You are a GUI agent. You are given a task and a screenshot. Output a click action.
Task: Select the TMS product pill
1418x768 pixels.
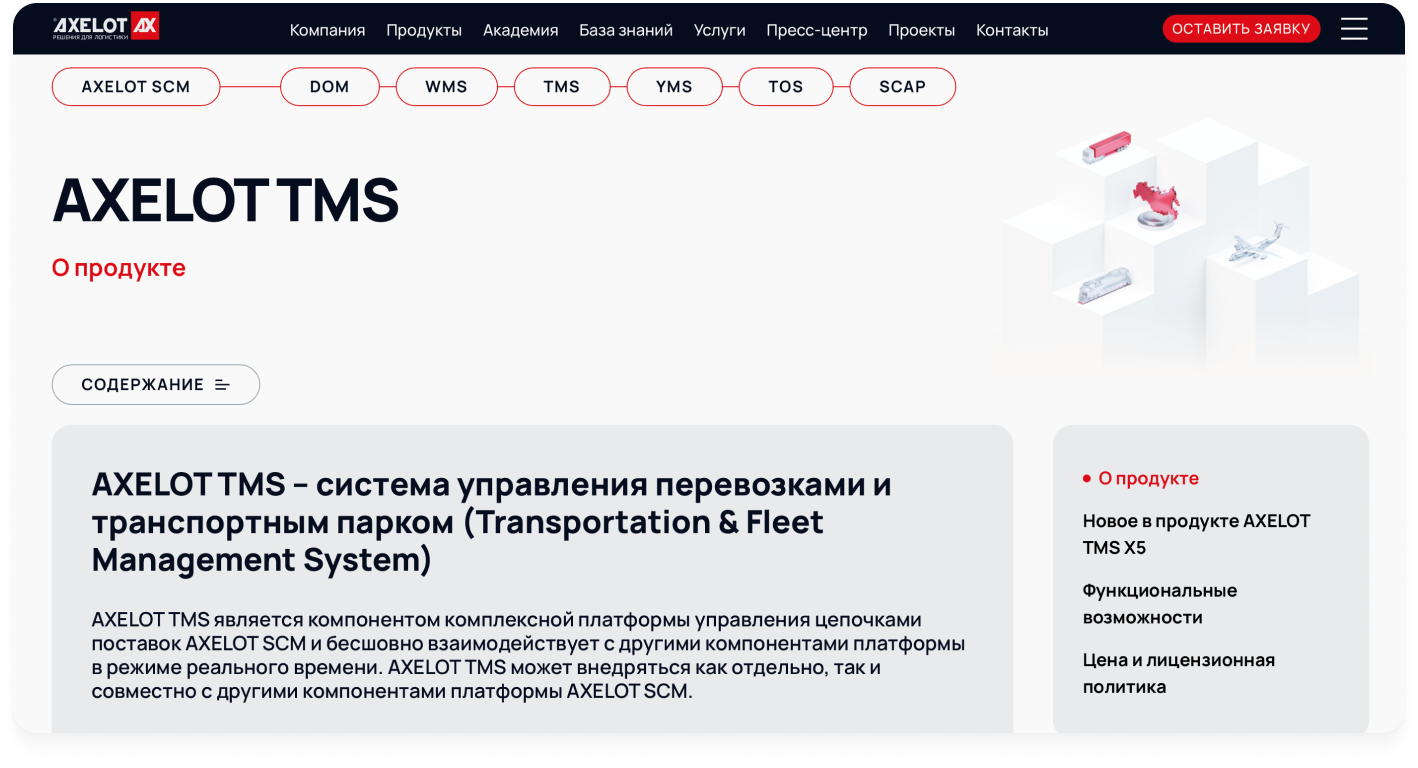[x=562, y=87]
